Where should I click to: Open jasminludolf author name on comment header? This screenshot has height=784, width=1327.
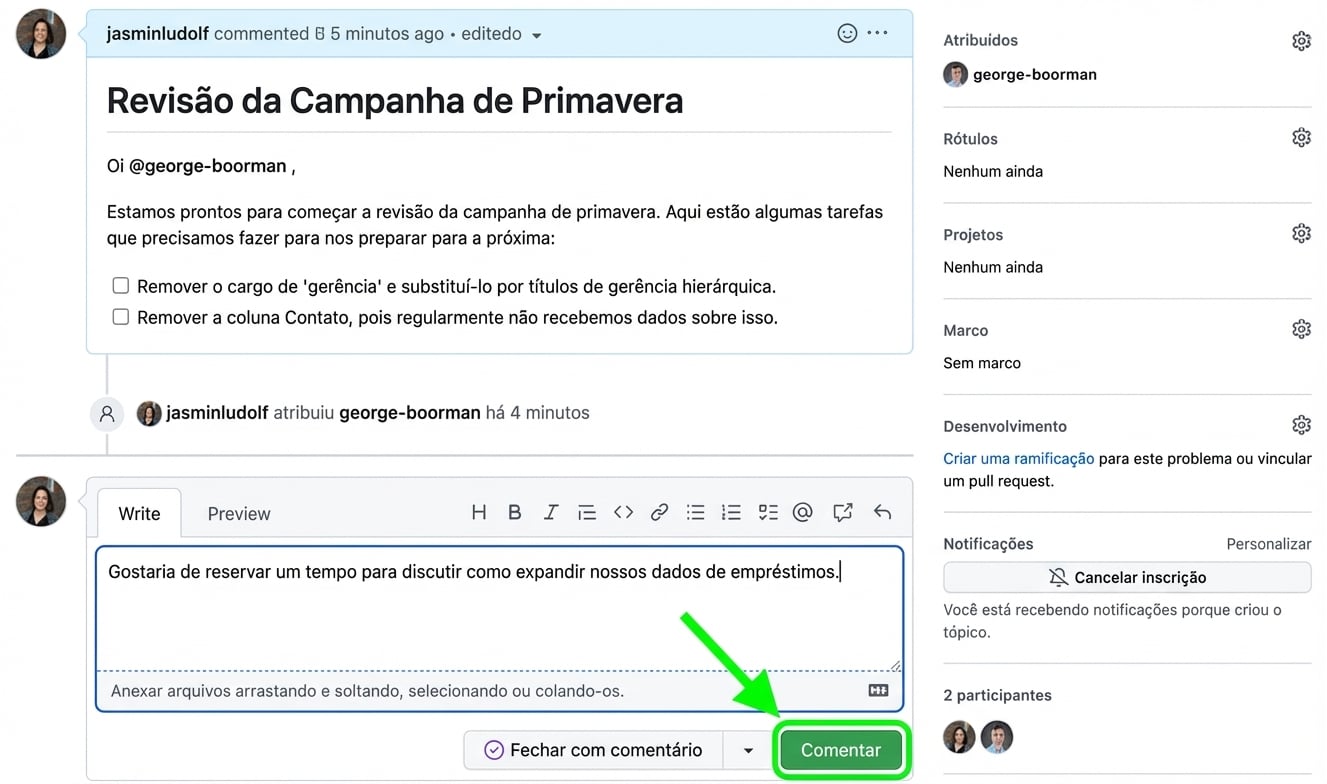(158, 33)
